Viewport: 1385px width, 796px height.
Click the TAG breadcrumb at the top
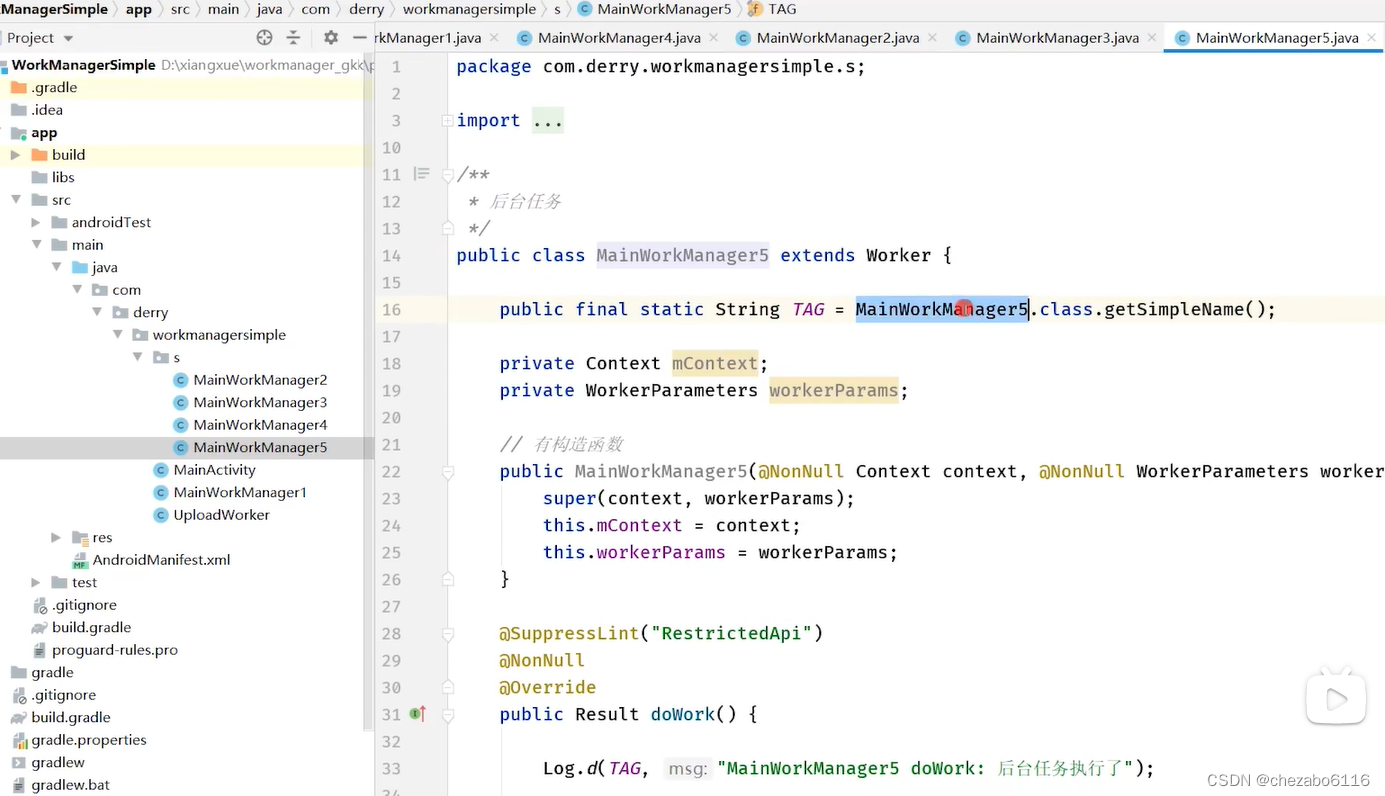click(781, 9)
